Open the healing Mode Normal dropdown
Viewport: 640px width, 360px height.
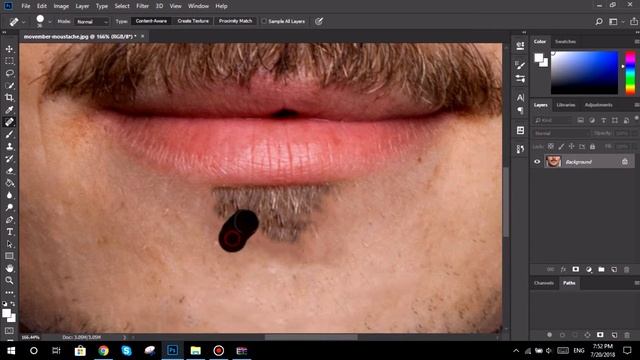point(92,22)
